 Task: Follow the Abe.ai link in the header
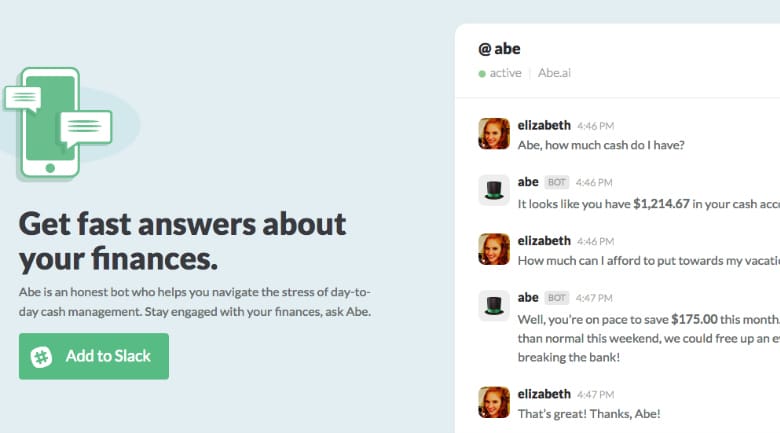coord(555,73)
